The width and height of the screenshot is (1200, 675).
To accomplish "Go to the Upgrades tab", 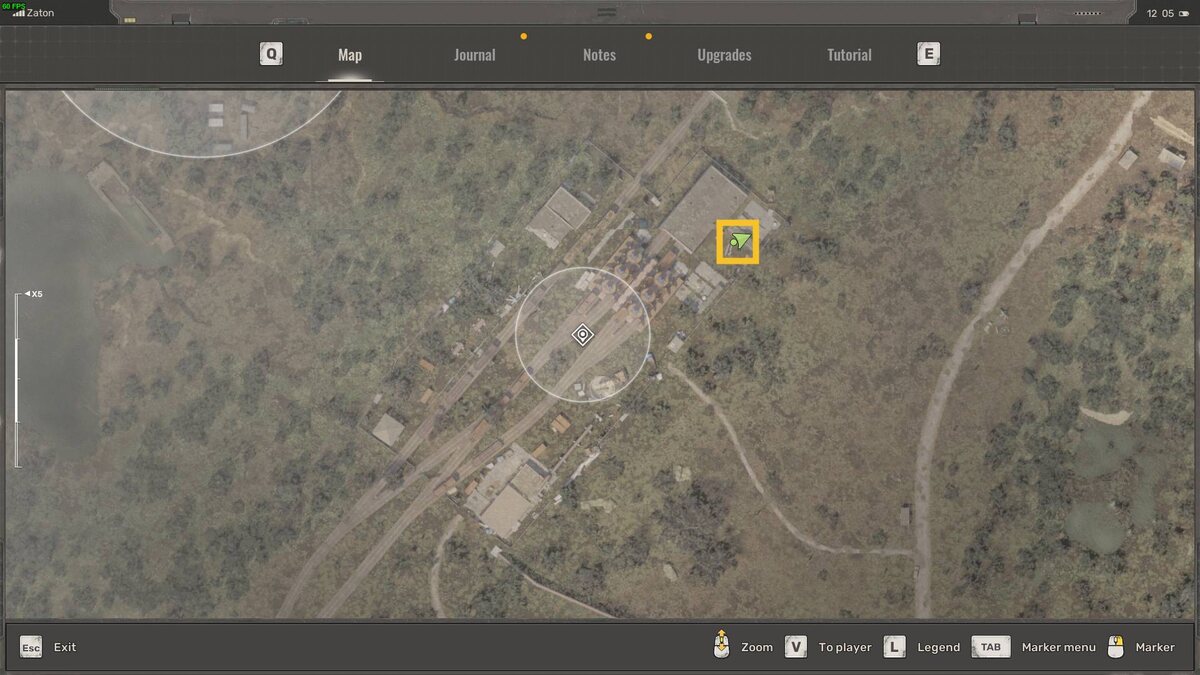I will 724,55.
